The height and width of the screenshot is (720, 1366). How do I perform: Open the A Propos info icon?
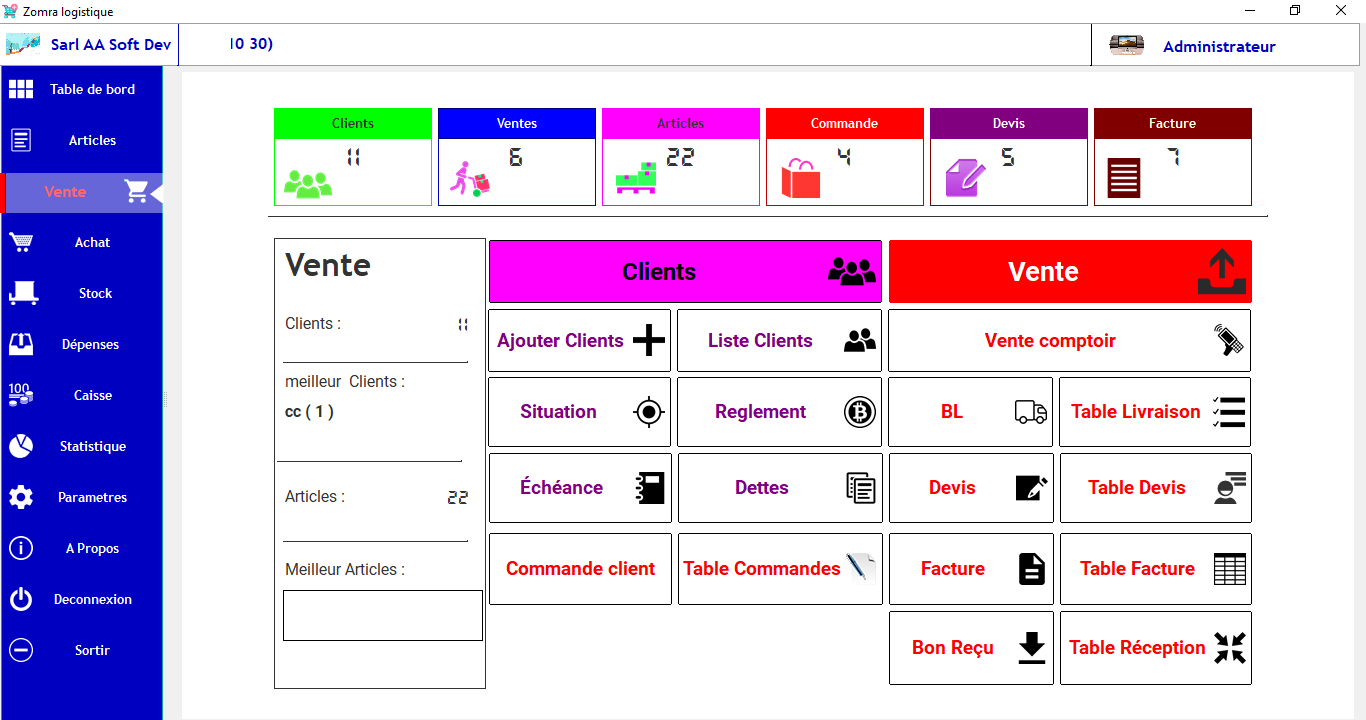click(x=21, y=547)
